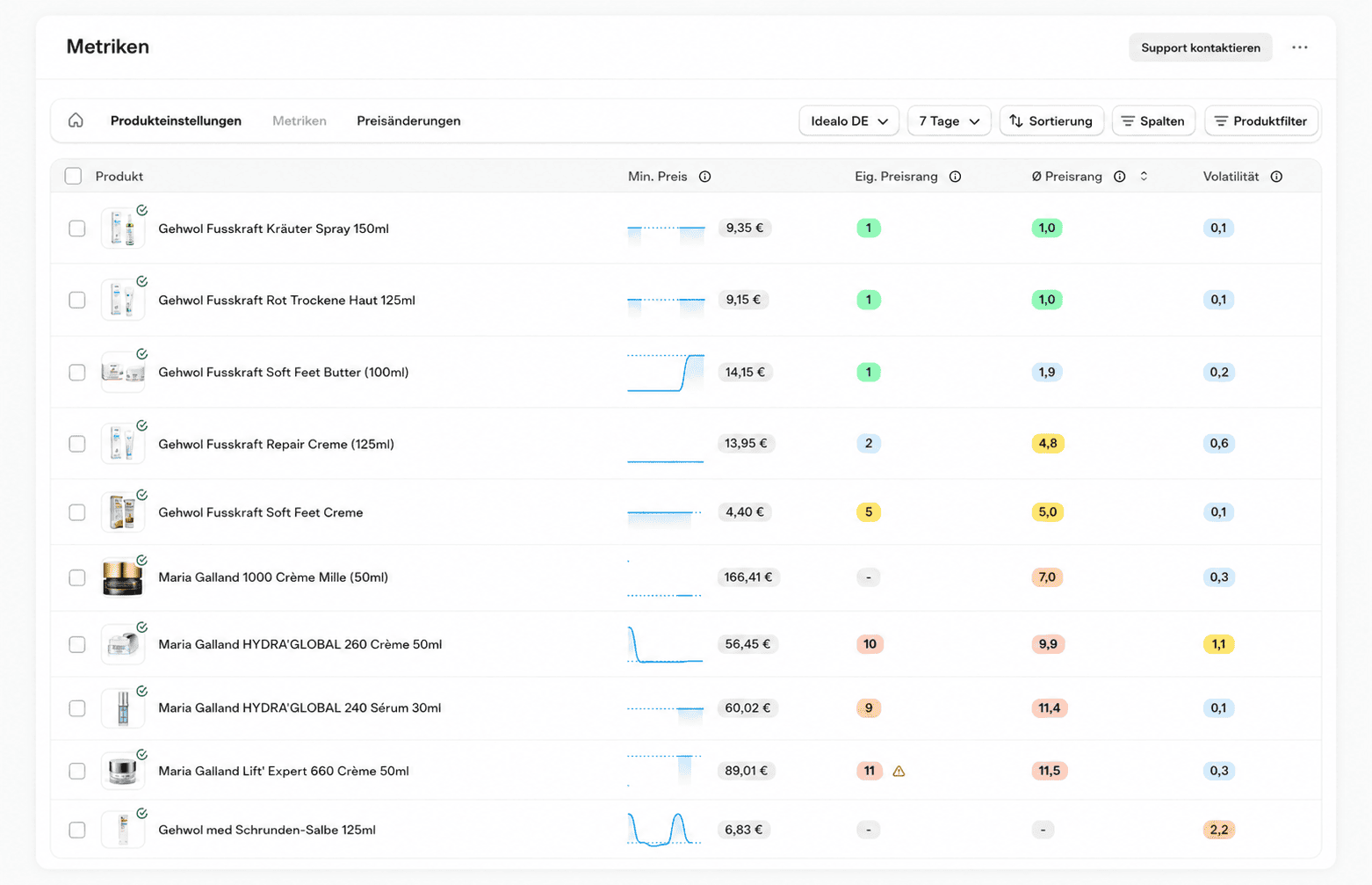Viewport: 1372px width, 885px height.
Task: Tick checkbox for Gehwol Fusskraft Repair Creme
Action: [x=77, y=444]
